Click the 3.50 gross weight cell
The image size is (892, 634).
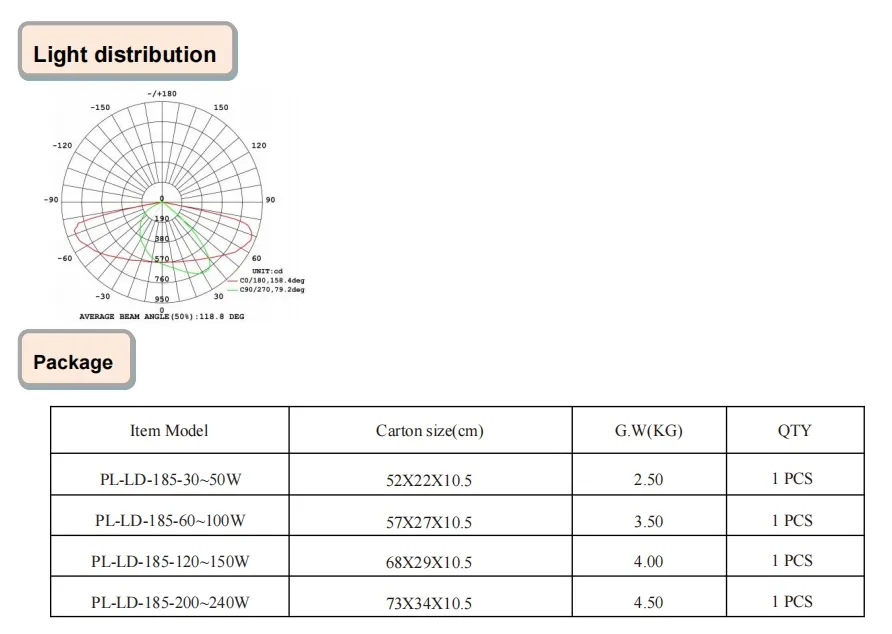[648, 521]
